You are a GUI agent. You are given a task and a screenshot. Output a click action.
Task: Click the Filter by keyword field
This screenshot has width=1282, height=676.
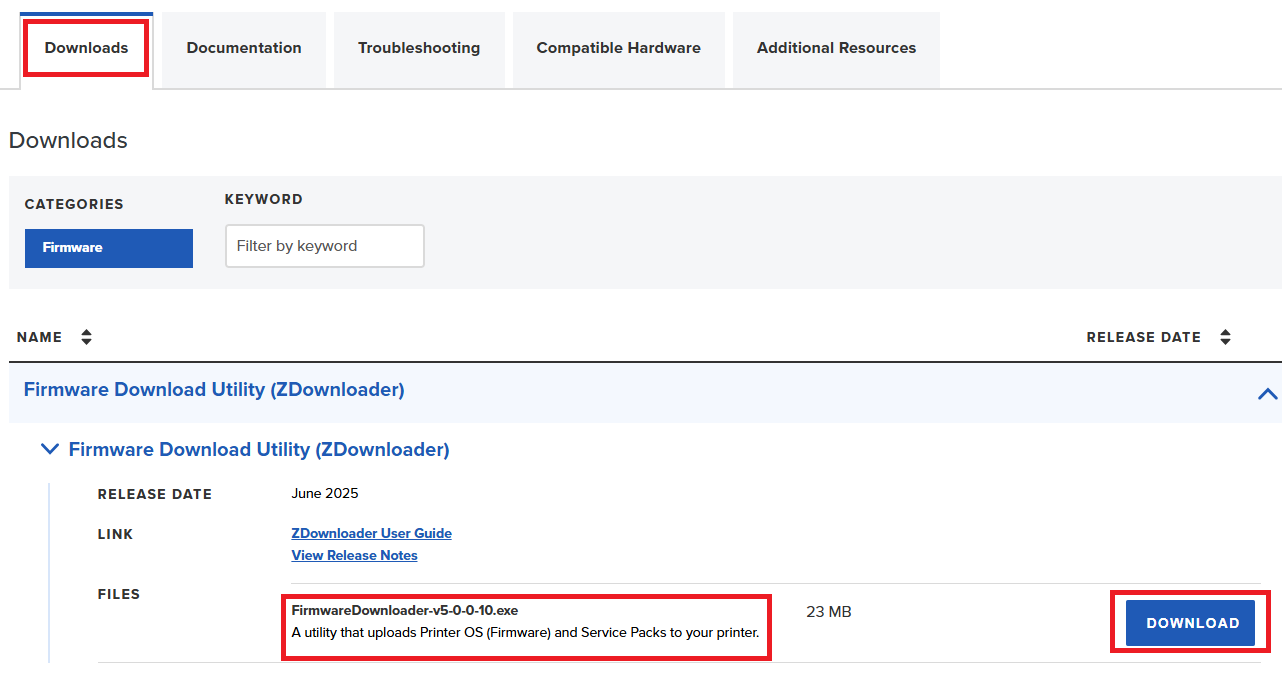coord(324,246)
